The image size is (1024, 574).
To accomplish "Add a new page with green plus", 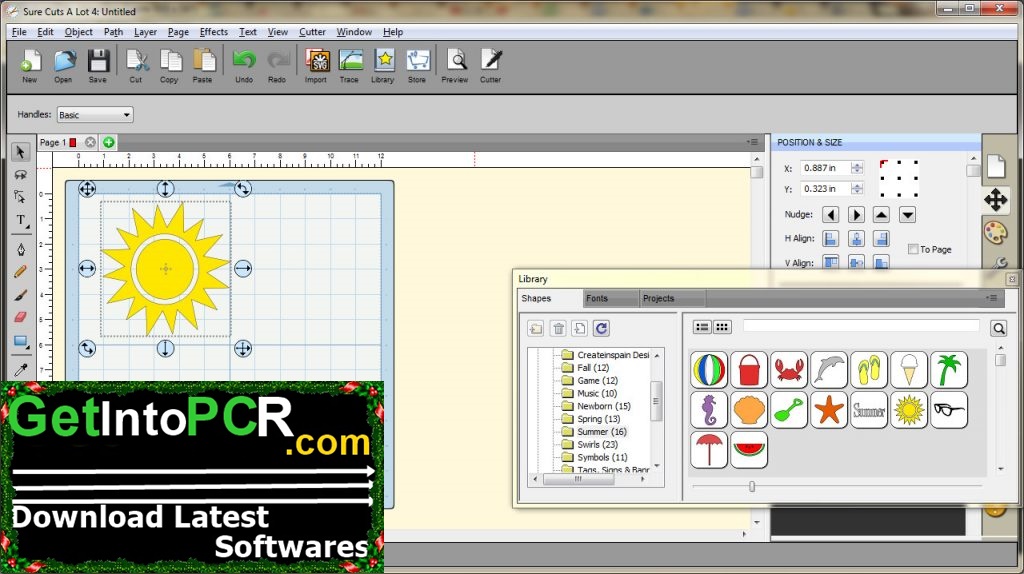I will pos(108,142).
